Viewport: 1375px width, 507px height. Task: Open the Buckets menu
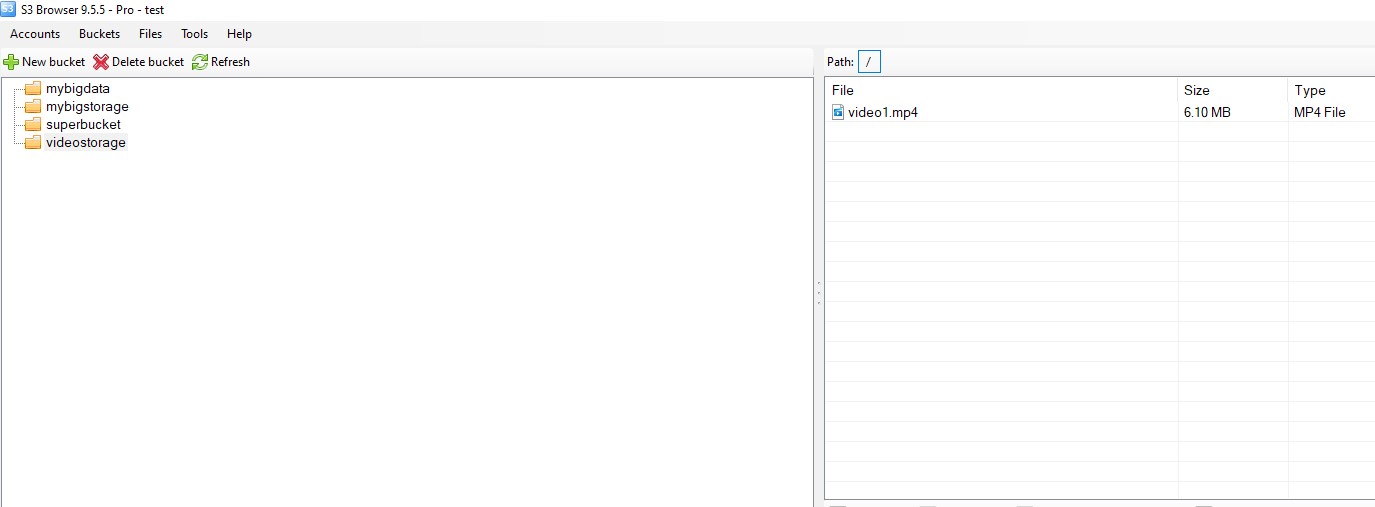coord(99,34)
